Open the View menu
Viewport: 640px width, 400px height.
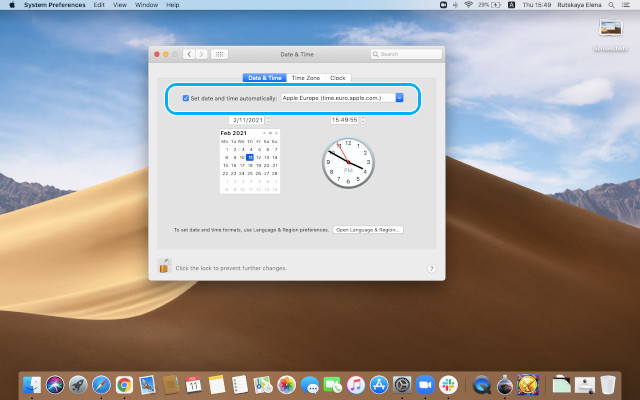point(120,5)
